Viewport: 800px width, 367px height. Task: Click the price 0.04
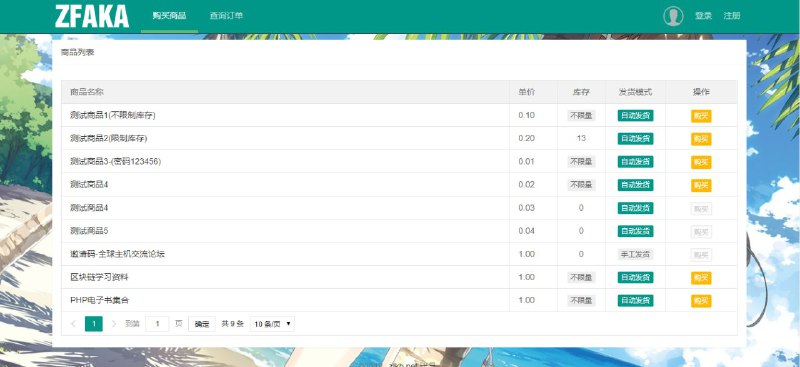tap(526, 231)
